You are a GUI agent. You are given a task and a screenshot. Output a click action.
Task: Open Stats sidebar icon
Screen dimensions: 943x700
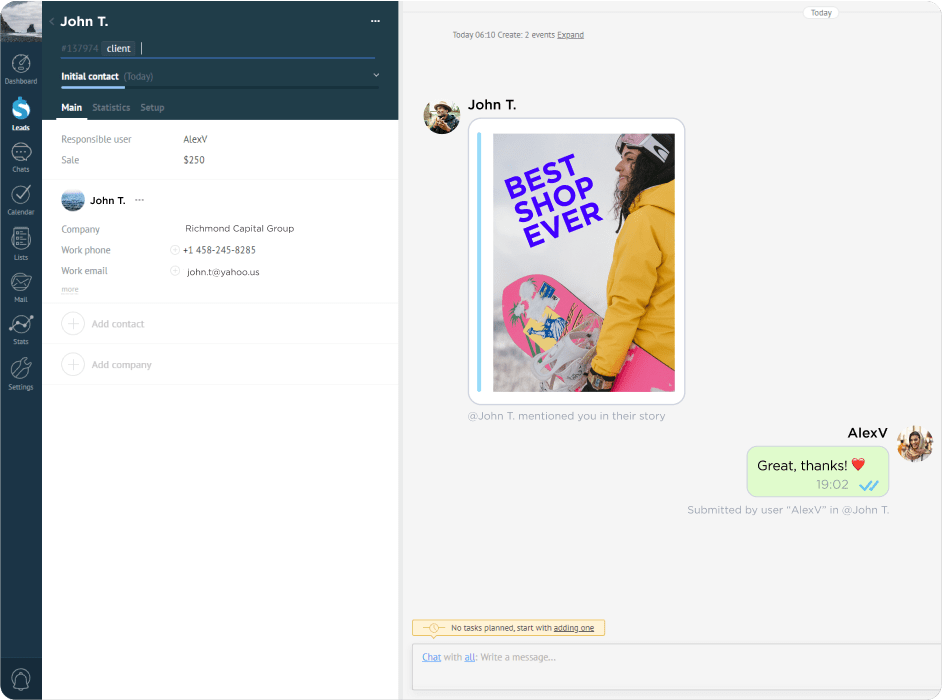coord(20,327)
